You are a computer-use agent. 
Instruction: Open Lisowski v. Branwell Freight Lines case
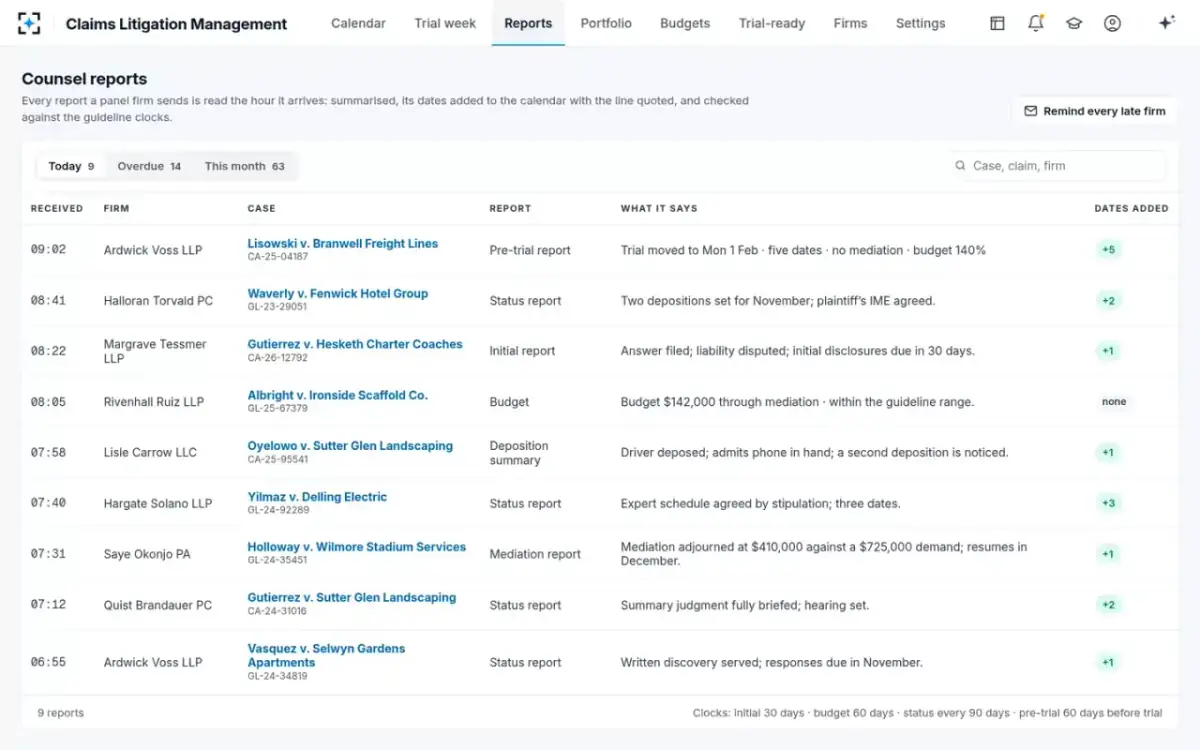343,243
